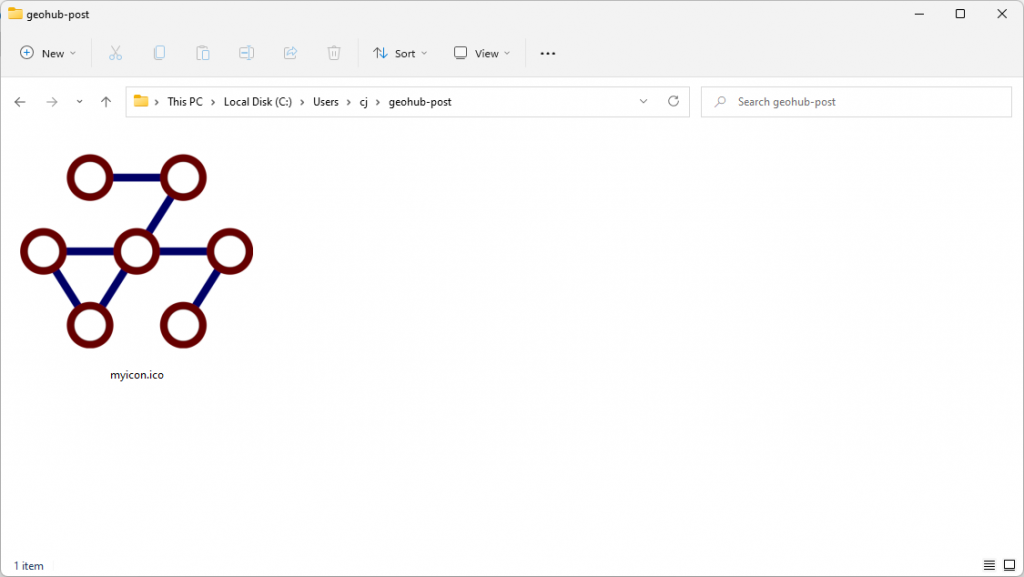Screen dimensions: 1024x577
Task: Click the 1 item status text
Action: coord(29,566)
